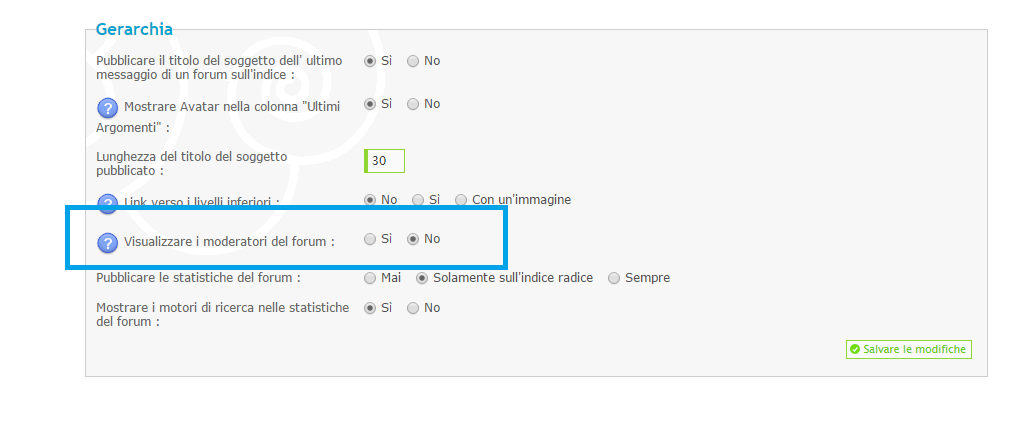Click help icon beside Mostrare Avatar option

[108, 108]
